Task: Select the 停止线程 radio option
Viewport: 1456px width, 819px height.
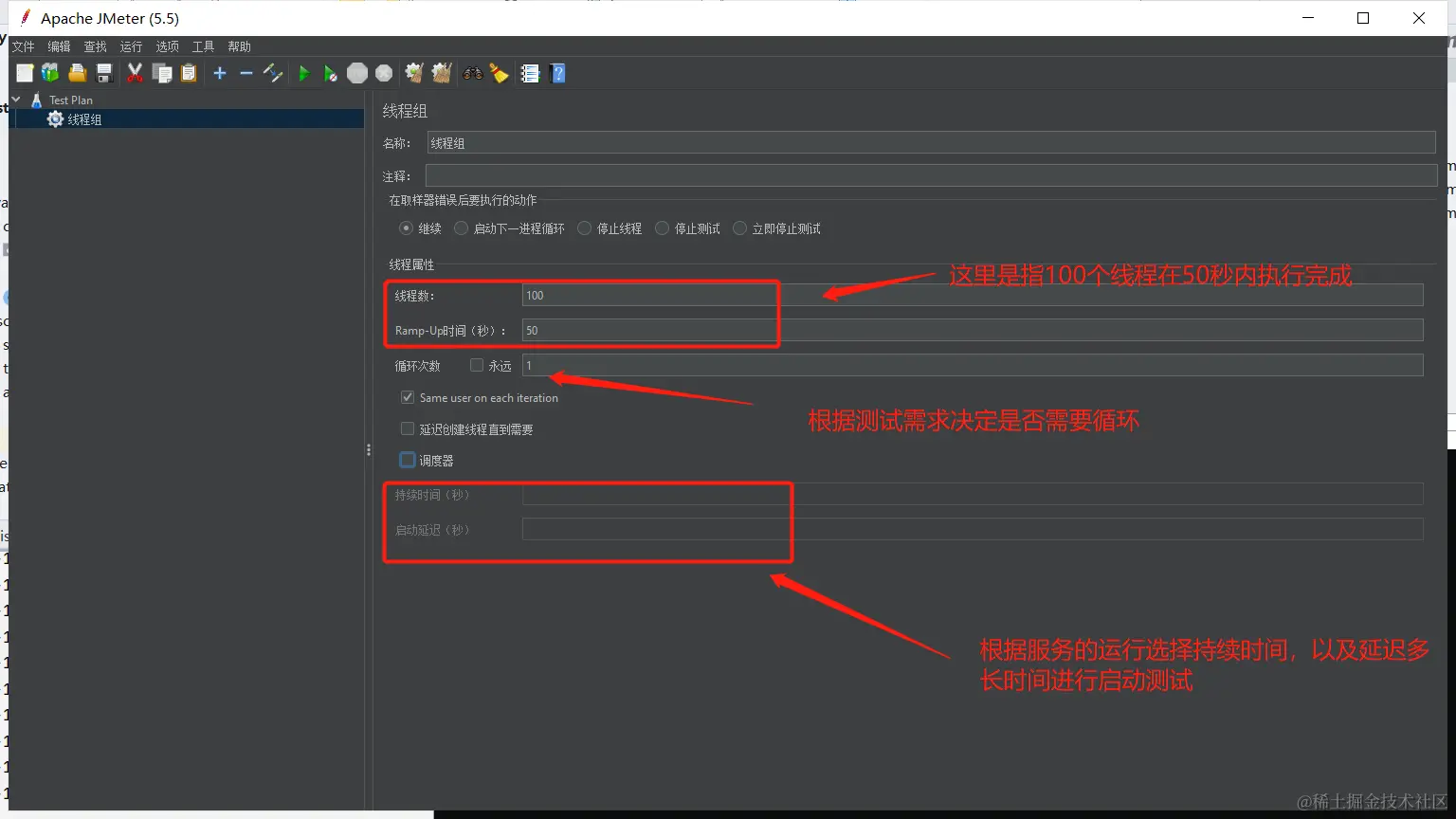Action: [584, 228]
